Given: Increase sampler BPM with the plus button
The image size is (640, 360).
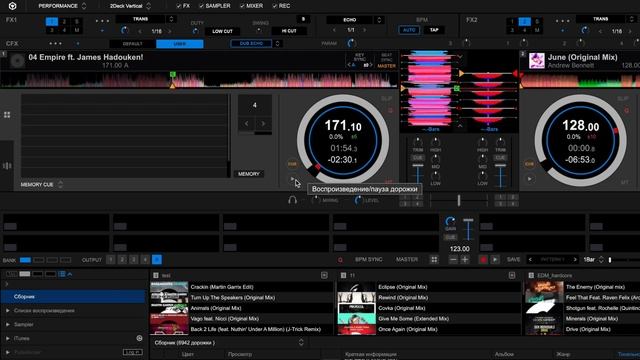Looking at the screenshot, I should pos(465,260).
